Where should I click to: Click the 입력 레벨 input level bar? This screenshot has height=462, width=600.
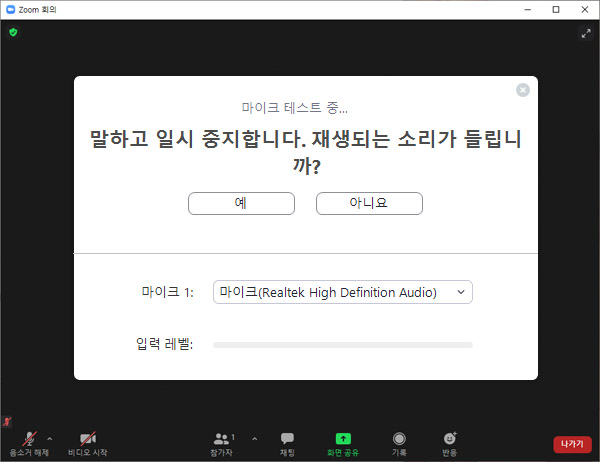pos(343,345)
